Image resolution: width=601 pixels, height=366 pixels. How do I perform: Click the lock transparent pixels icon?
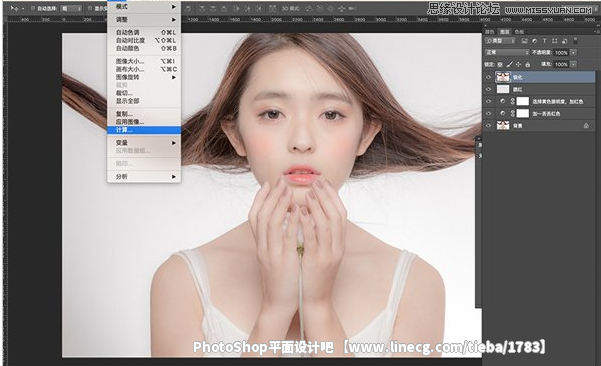(500, 64)
